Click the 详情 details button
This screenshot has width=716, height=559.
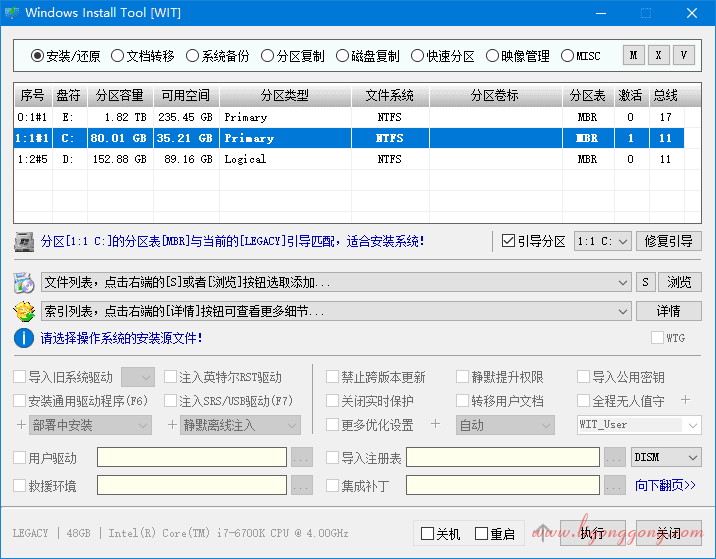point(669,311)
